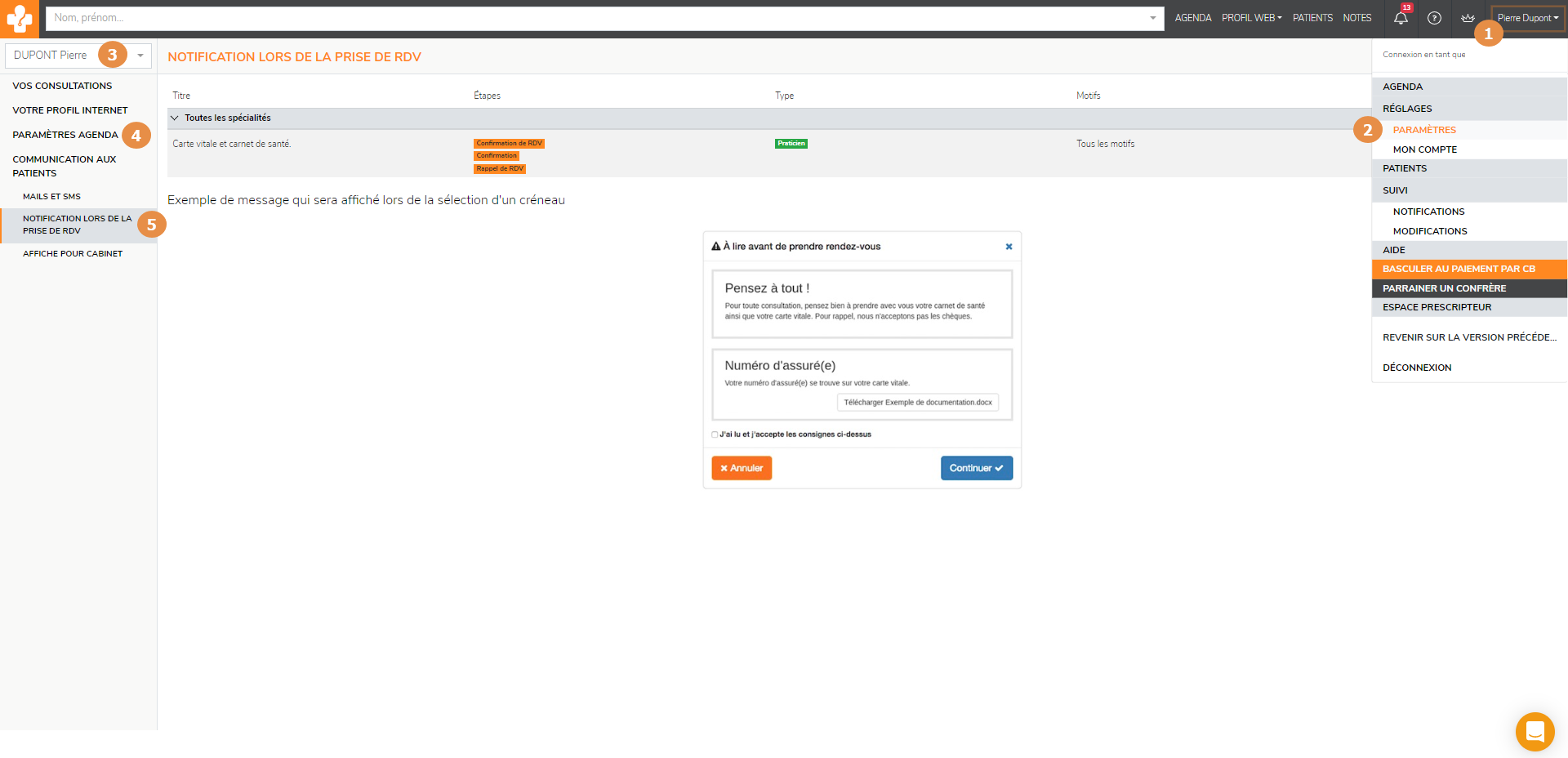1568x758 pixels.
Task: Open the DUPONT Pierre practitioner dropdown
Action: (140, 56)
